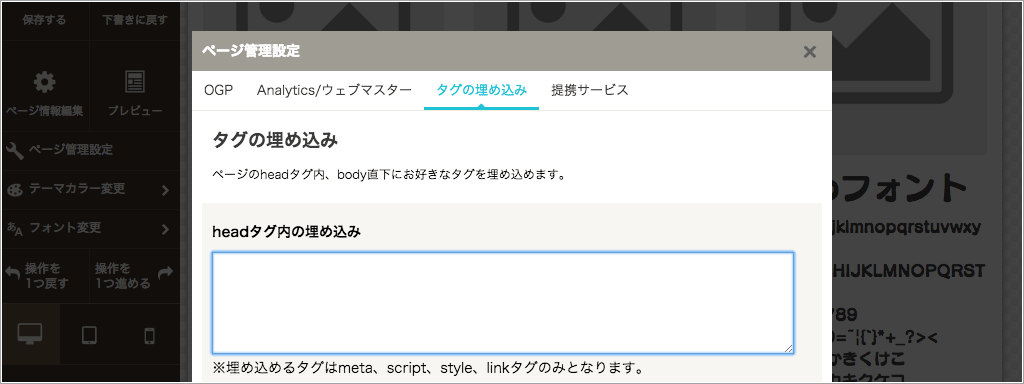Open the プレビュー page icon
Image resolution: width=1024 pixels, height=384 pixels.
135,82
